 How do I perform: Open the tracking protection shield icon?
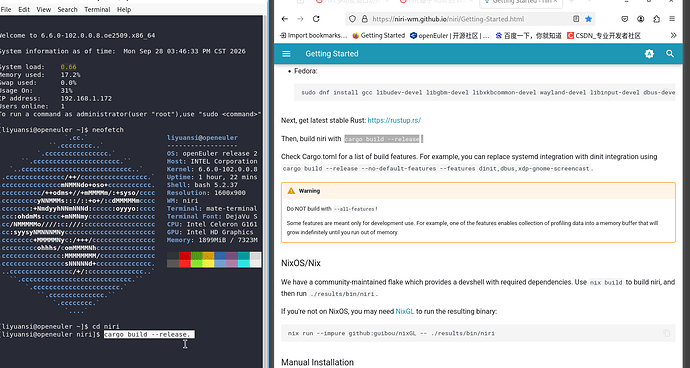[x=352, y=19]
